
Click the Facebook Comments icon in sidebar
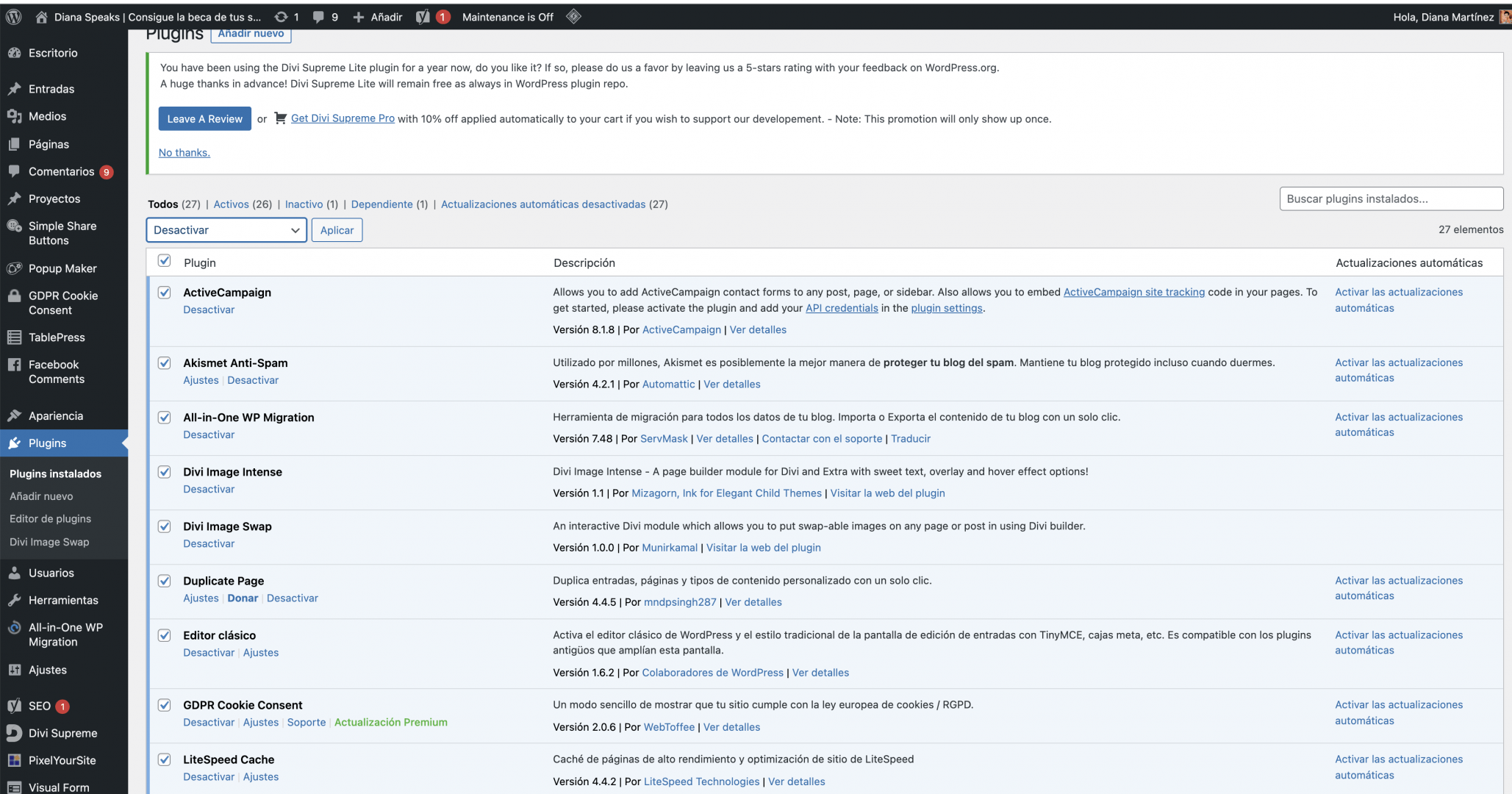(14, 365)
